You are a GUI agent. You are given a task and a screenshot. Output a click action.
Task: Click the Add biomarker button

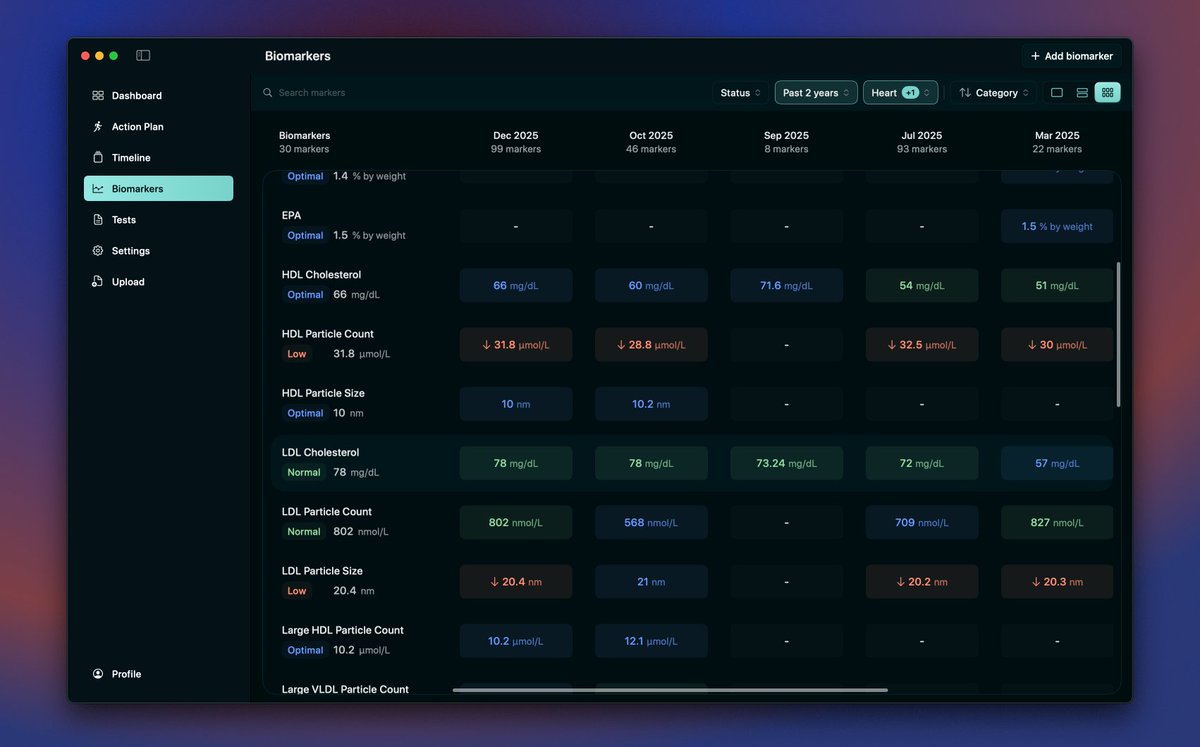pos(1071,56)
